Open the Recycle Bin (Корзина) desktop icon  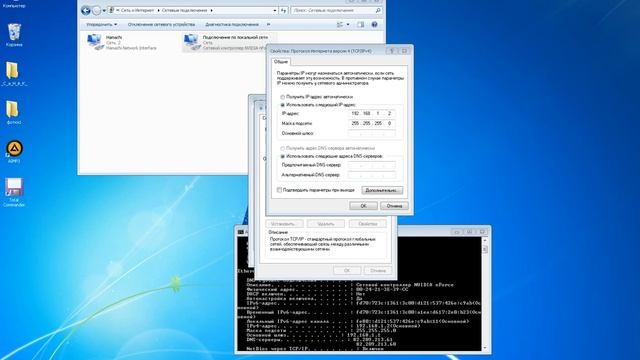pyautogui.click(x=14, y=34)
